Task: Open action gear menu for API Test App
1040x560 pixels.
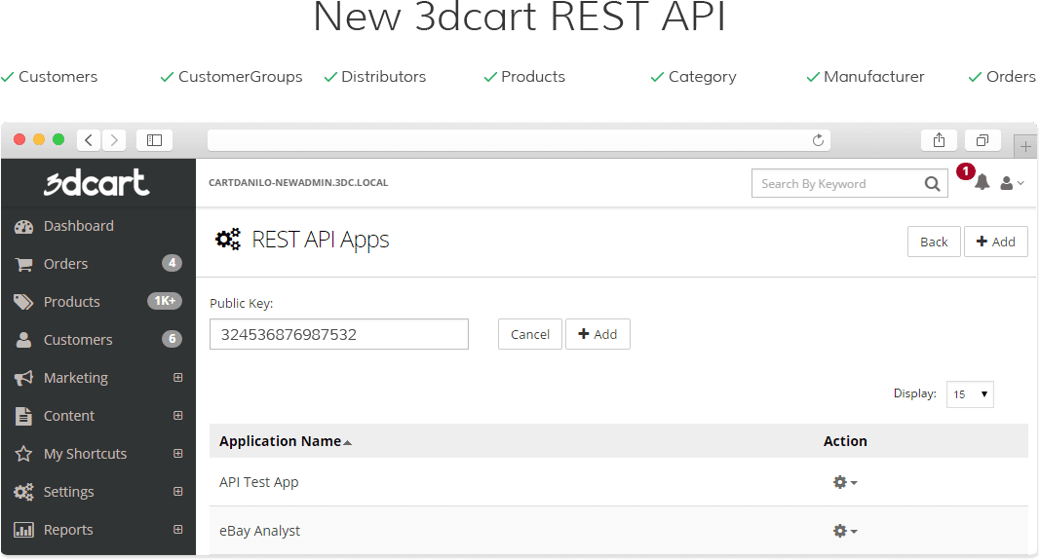Action: click(x=844, y=482)
